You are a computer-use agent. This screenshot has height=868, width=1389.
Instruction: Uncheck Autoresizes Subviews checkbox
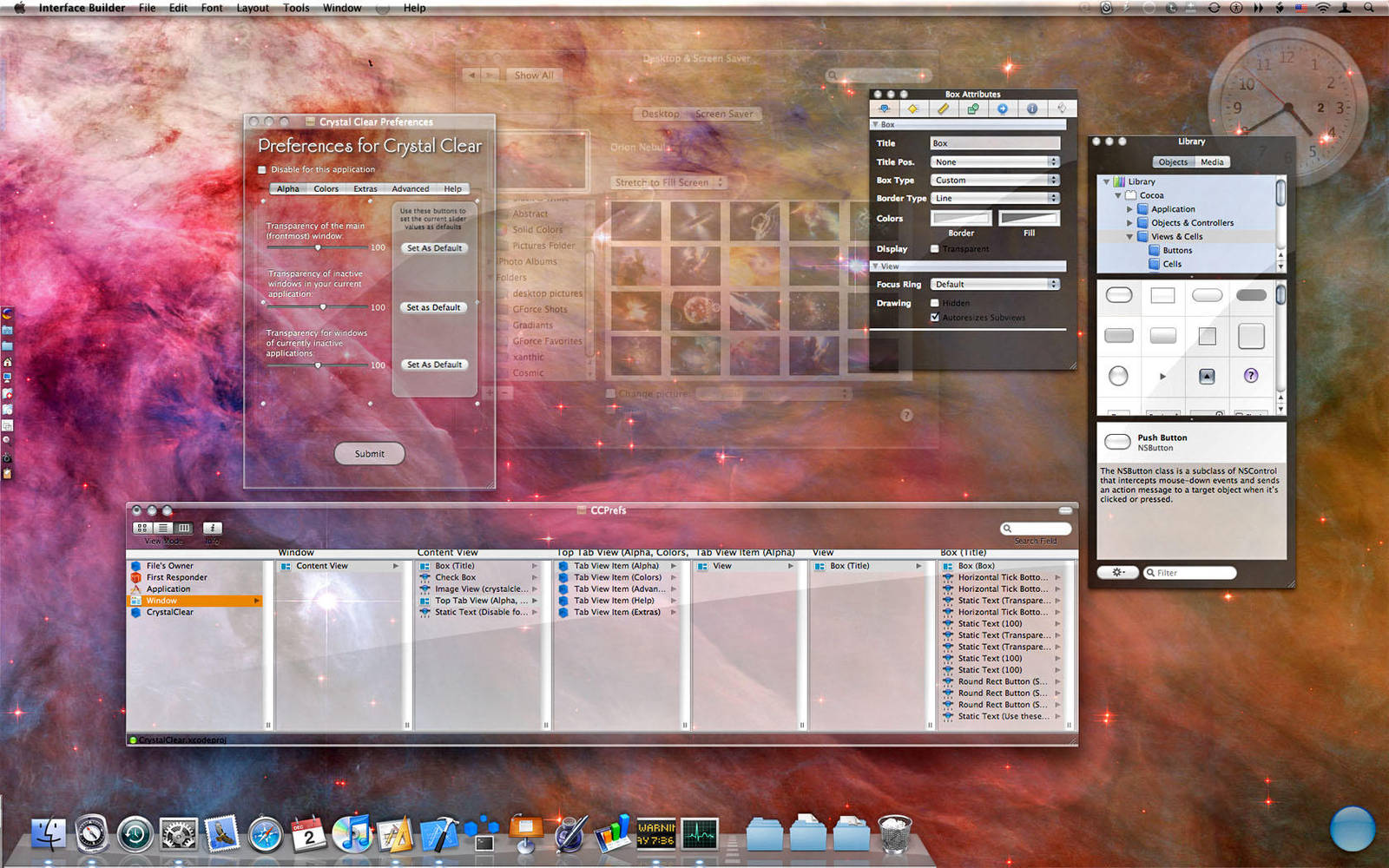(934, 318)
